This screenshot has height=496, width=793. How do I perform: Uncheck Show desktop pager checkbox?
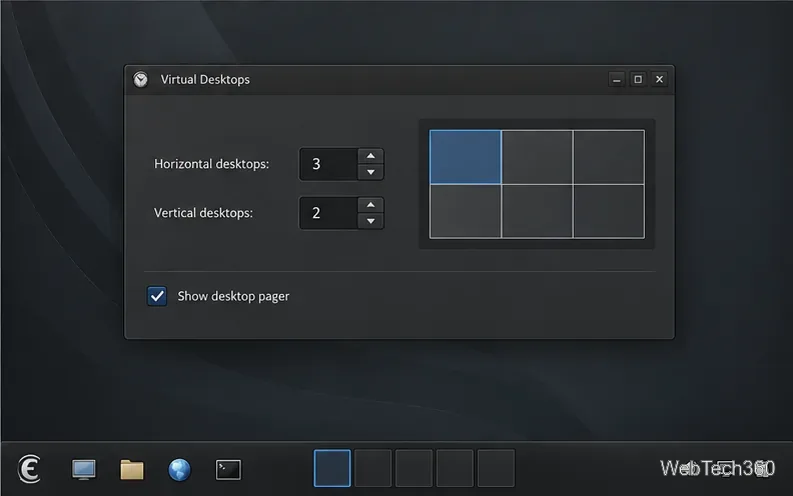[x=157, y=296]
